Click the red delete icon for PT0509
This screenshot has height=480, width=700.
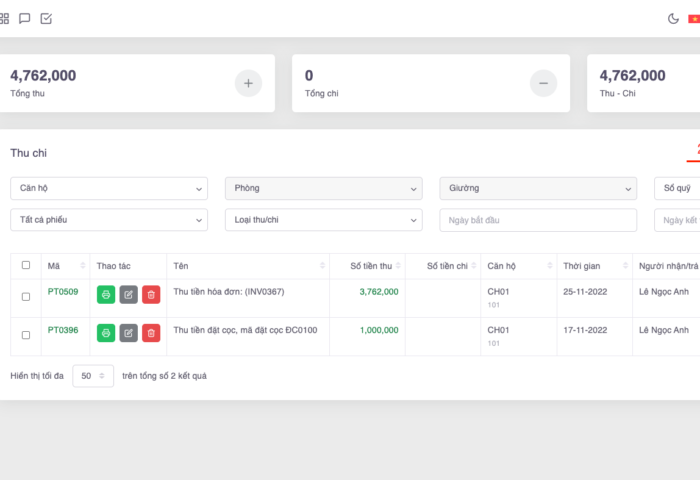click(x=151, y=294)
